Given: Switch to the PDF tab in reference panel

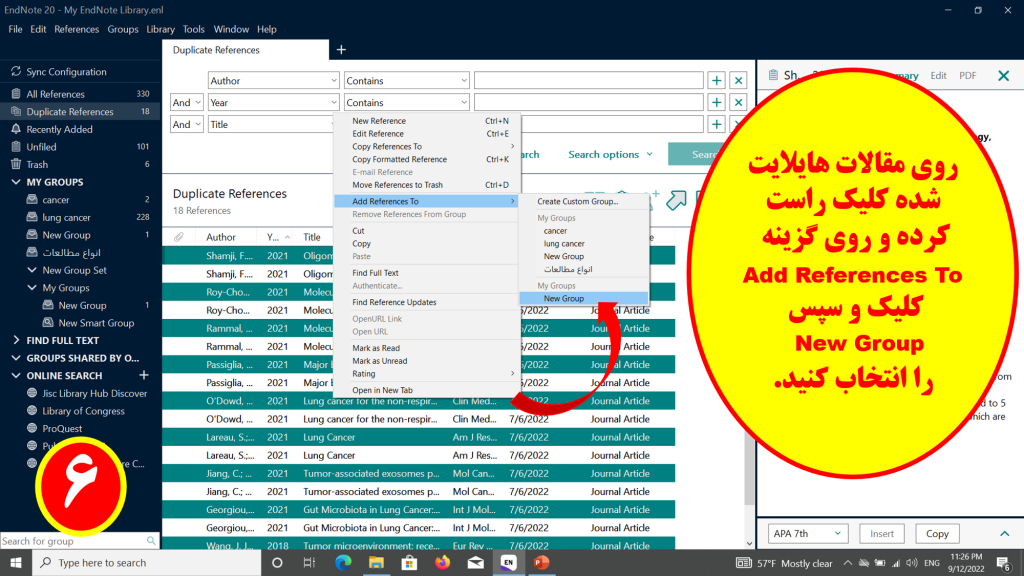Looking at the screenshot, I should pos(968,76).
